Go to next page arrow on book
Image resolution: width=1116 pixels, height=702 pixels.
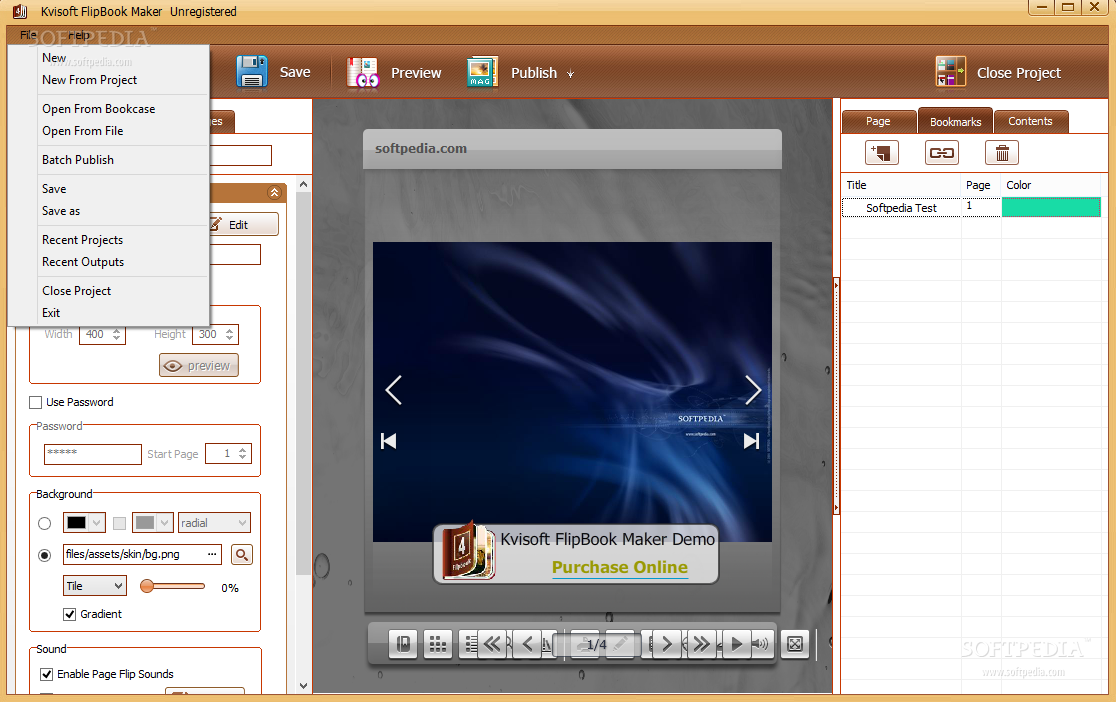tap(753, 389)
